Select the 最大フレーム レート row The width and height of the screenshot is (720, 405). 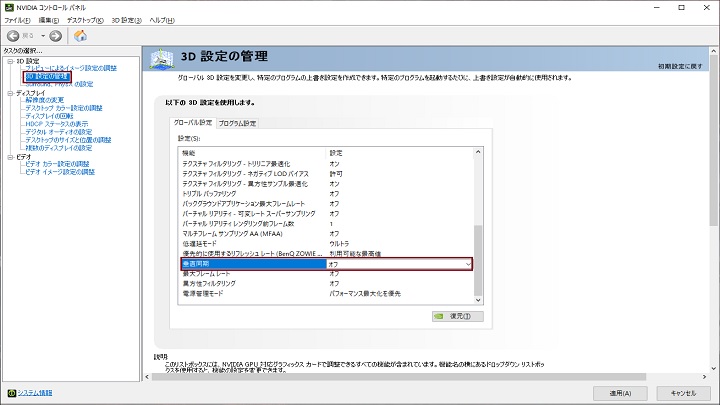326,274
